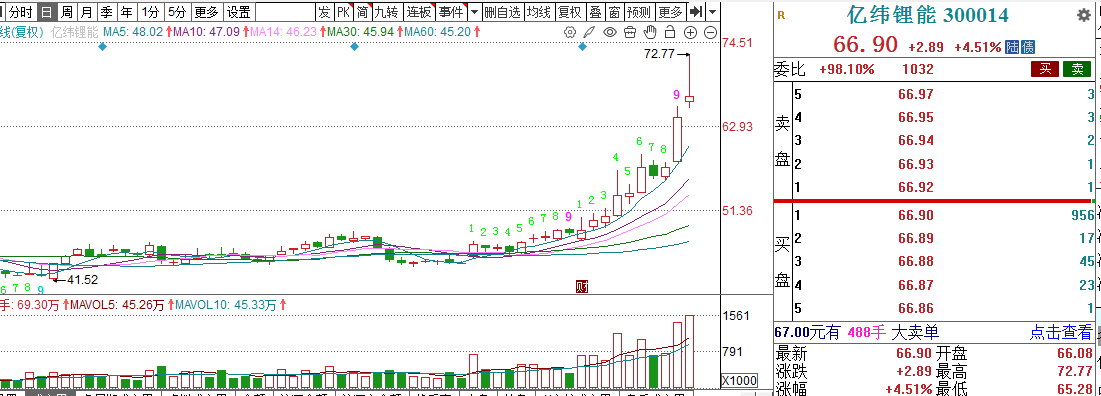Click the red 买 buy button
Screen dimensions: 1101x396
pyautogui.click(x=1045, y=69)
